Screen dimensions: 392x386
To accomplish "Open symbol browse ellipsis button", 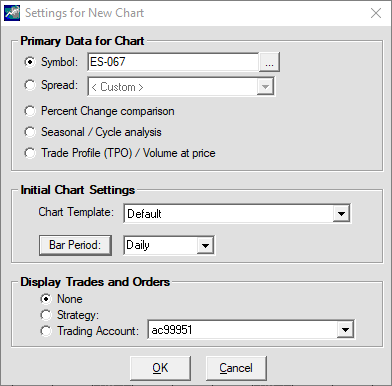I will 270,62.
